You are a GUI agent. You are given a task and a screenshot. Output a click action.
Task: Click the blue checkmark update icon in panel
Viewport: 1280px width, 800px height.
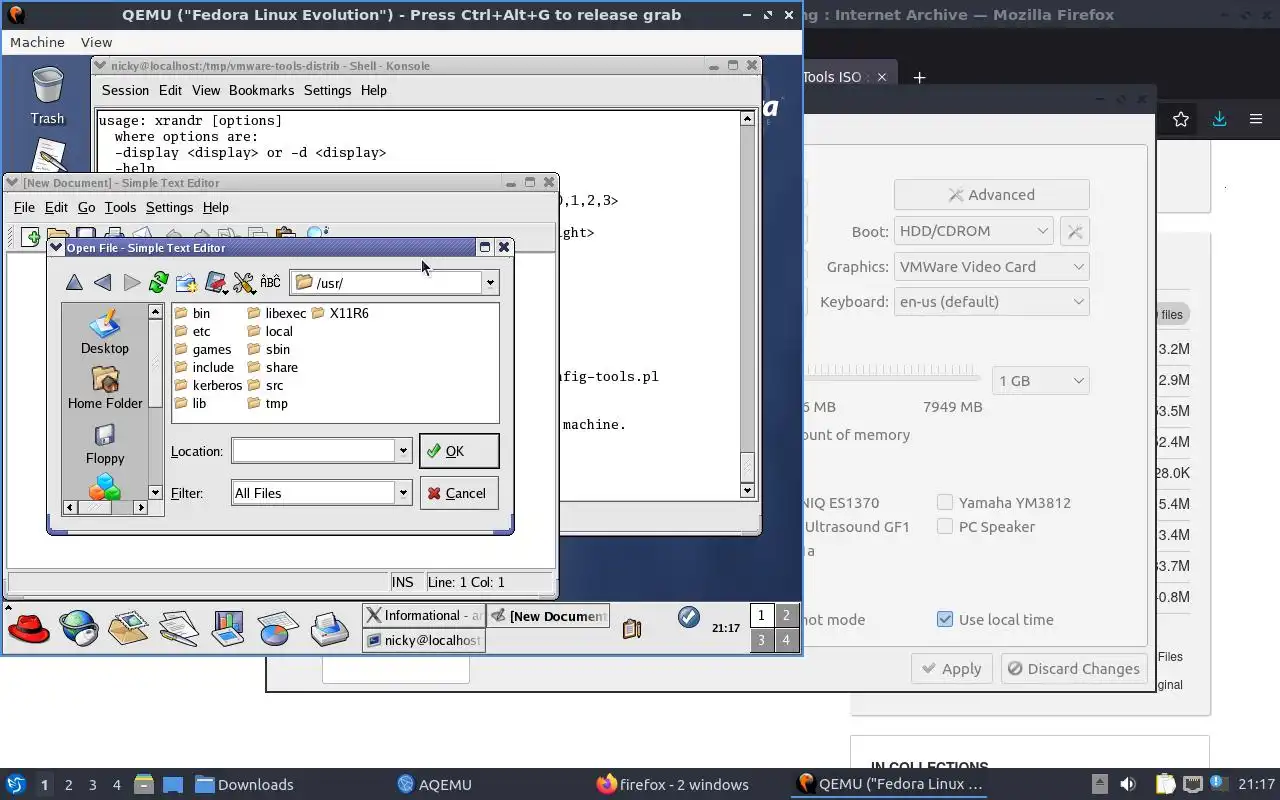pyautogui.click(x=688, y=617)
